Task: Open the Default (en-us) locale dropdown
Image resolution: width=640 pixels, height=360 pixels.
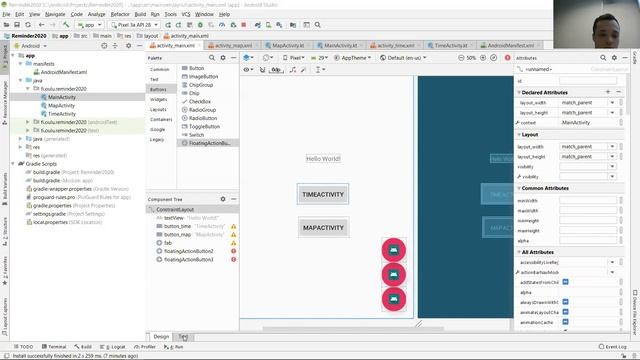Action: click(403, 58)
